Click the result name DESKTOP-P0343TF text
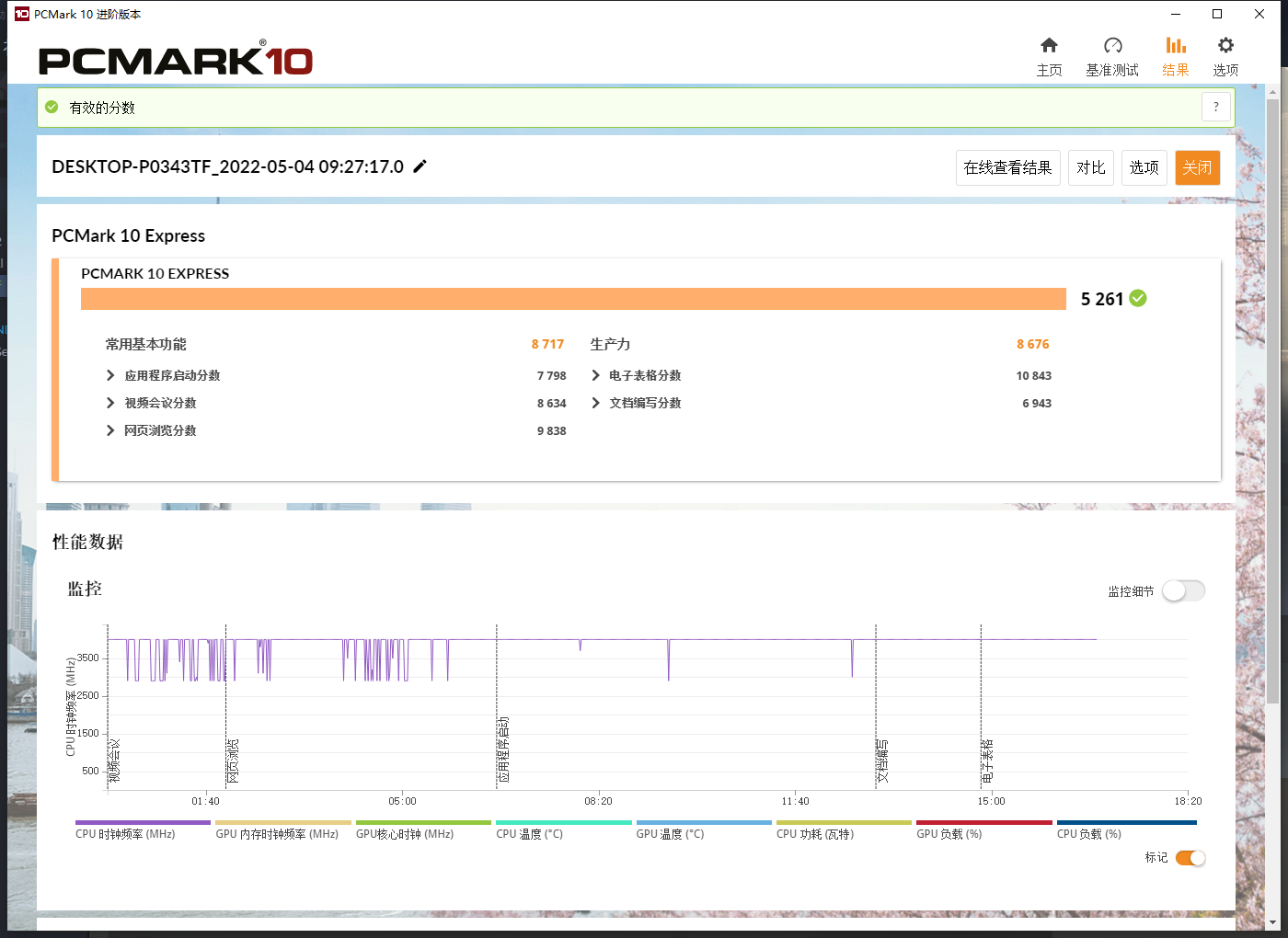Screen dimensions: 1288x938 coord(227,166)
